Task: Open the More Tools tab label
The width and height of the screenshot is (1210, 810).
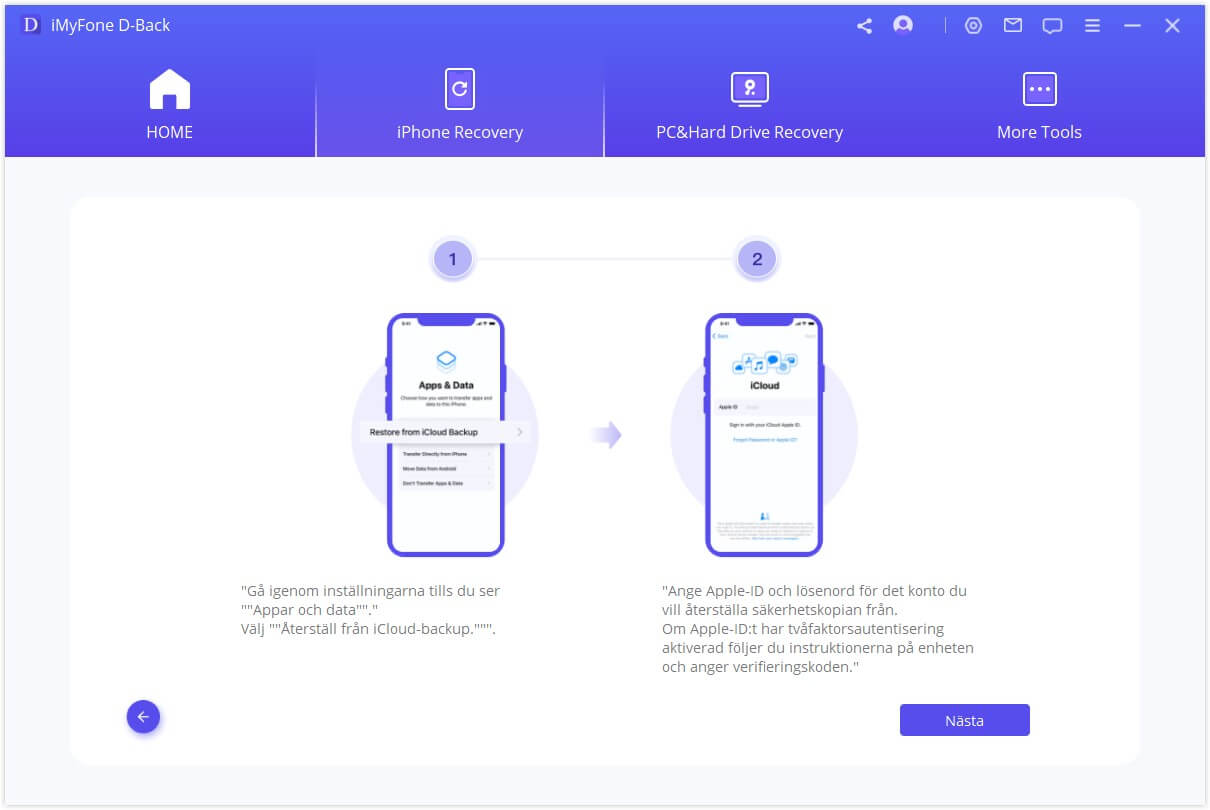Action: click(1039, 132)
